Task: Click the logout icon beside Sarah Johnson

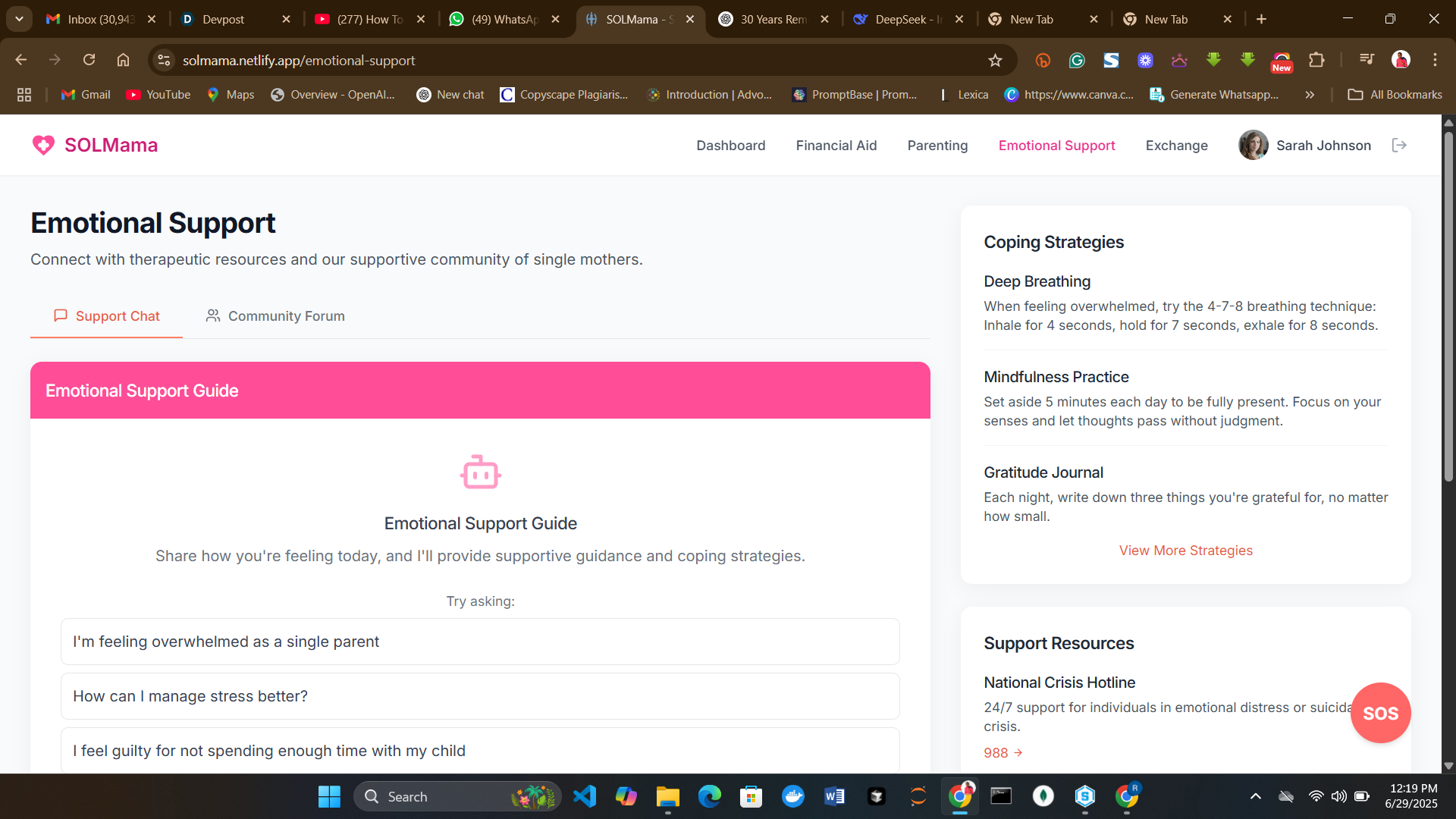Action: pos(1399,145)
